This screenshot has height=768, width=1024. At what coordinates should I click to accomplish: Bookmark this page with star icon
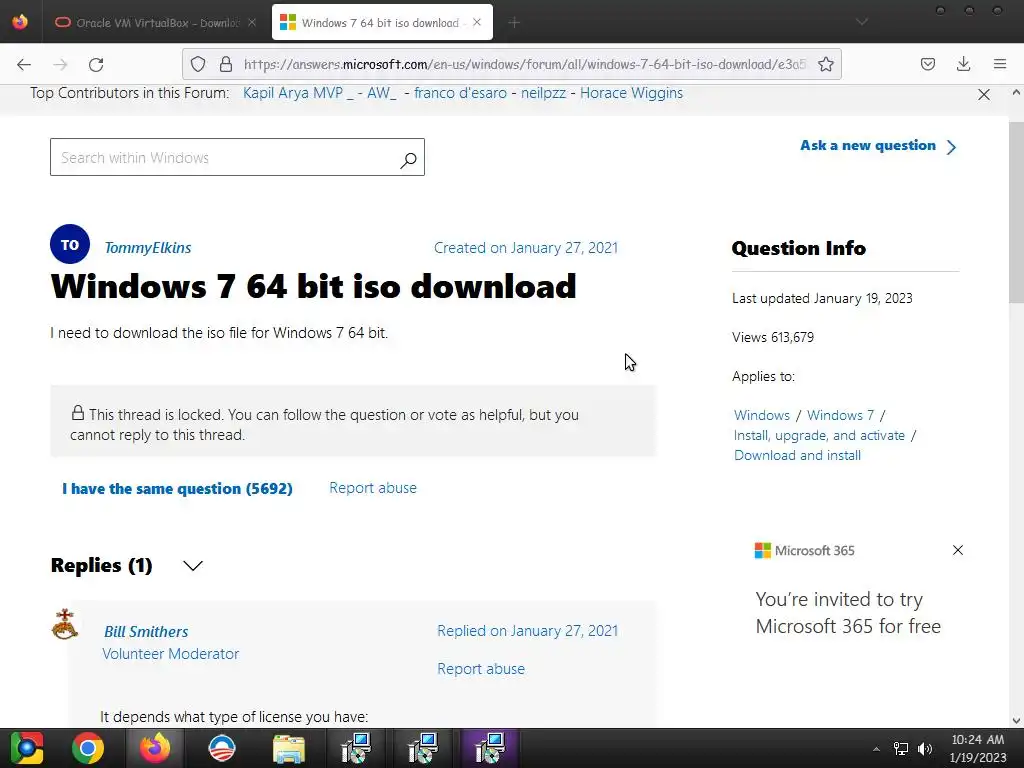[825, 64]
